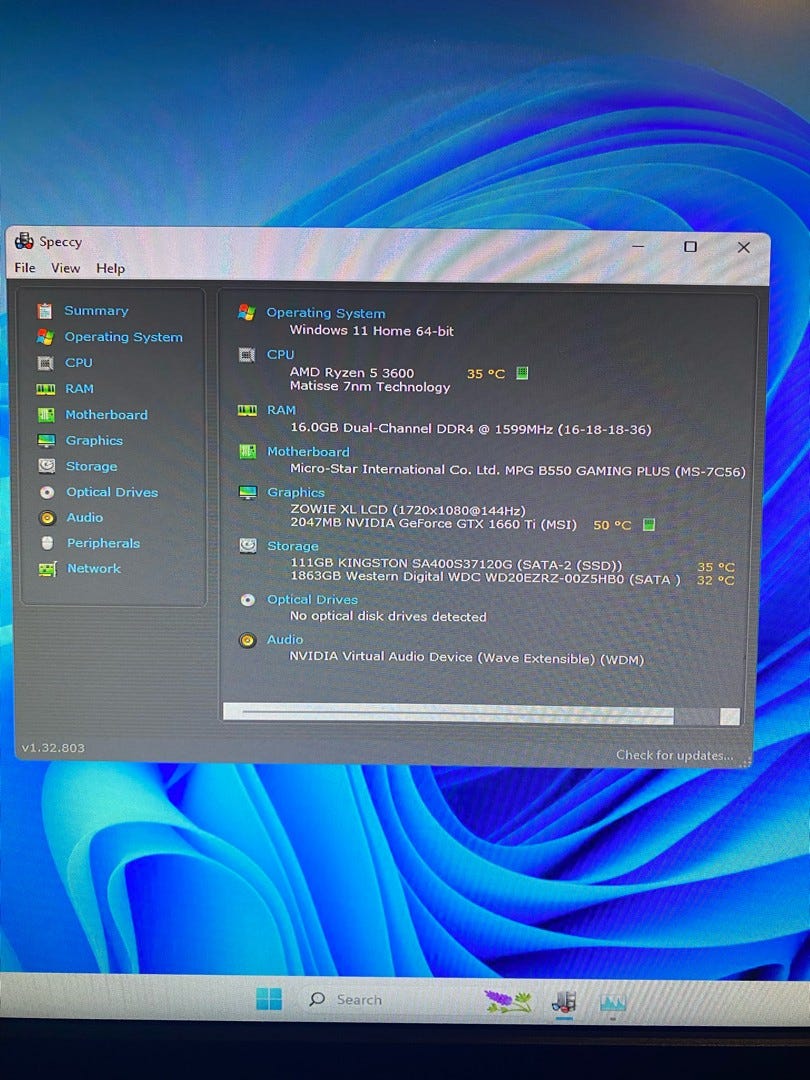The height and width of the screenshot is (1080, 810).
Task: Click the AMD Ryzen 5 3600 text
Action: coord(352,373)
